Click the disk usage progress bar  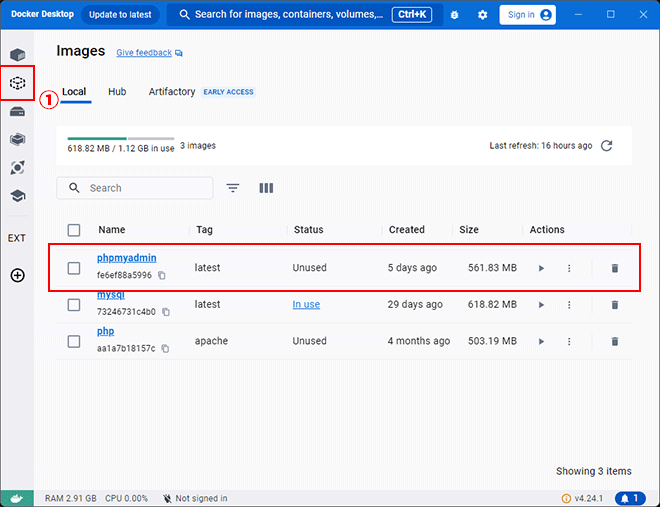pos(121,138)
